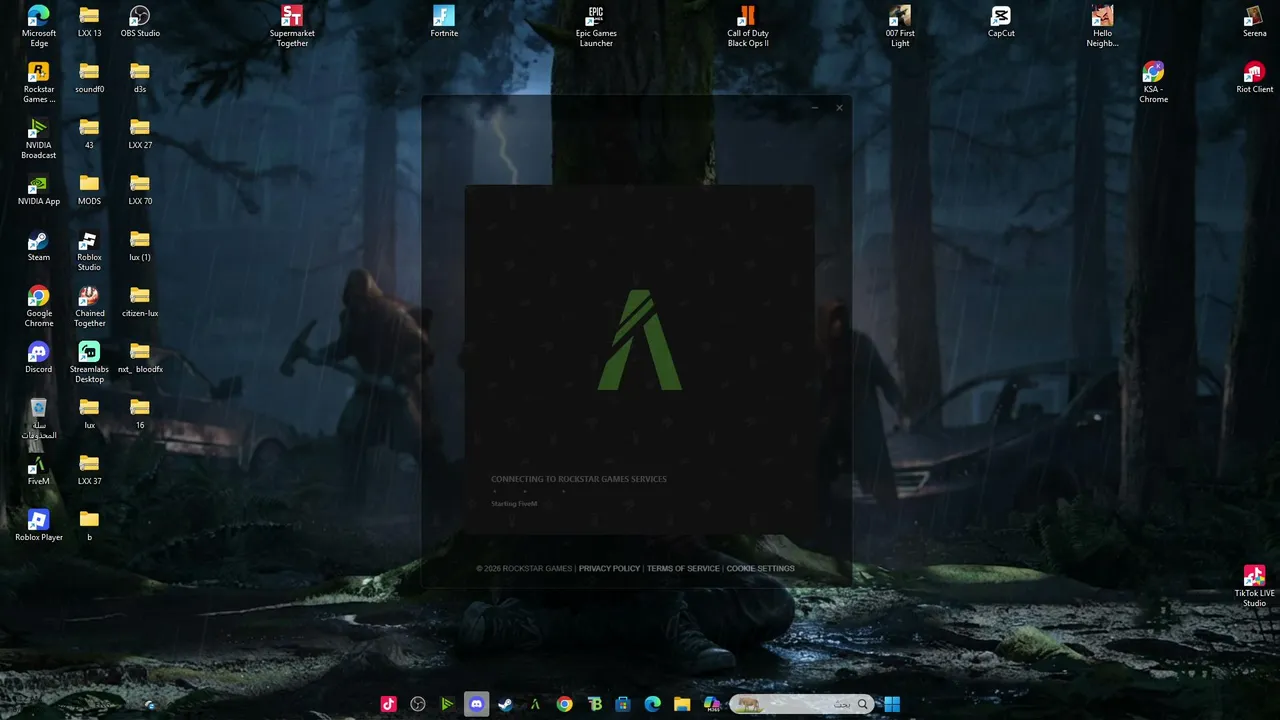Viewport: 1280px width, 720px height.
Task: Open Roblox Studio from the desktop
Action: click(x=89, y=250)
